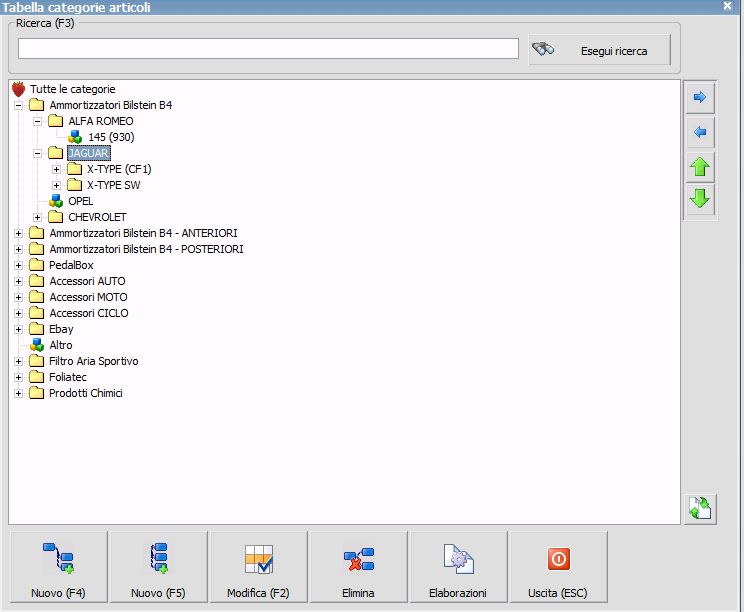Open Elaborazioni button

tap(458, 567)
